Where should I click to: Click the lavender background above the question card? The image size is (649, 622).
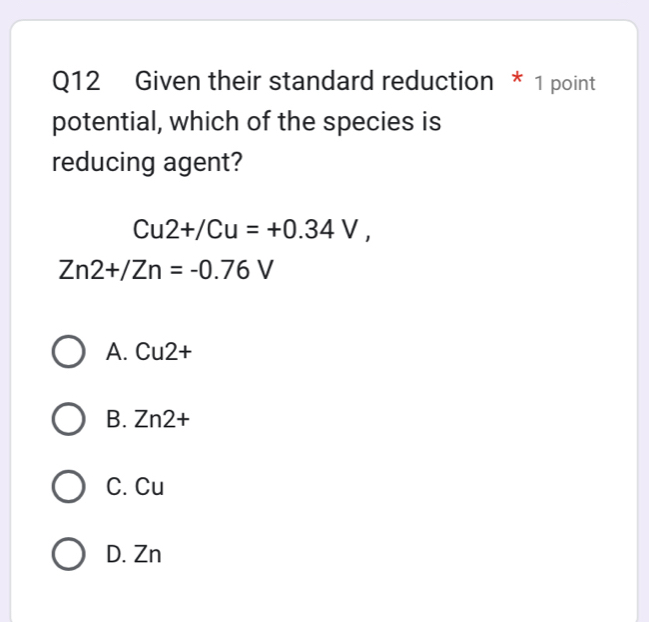click(324, 9)
